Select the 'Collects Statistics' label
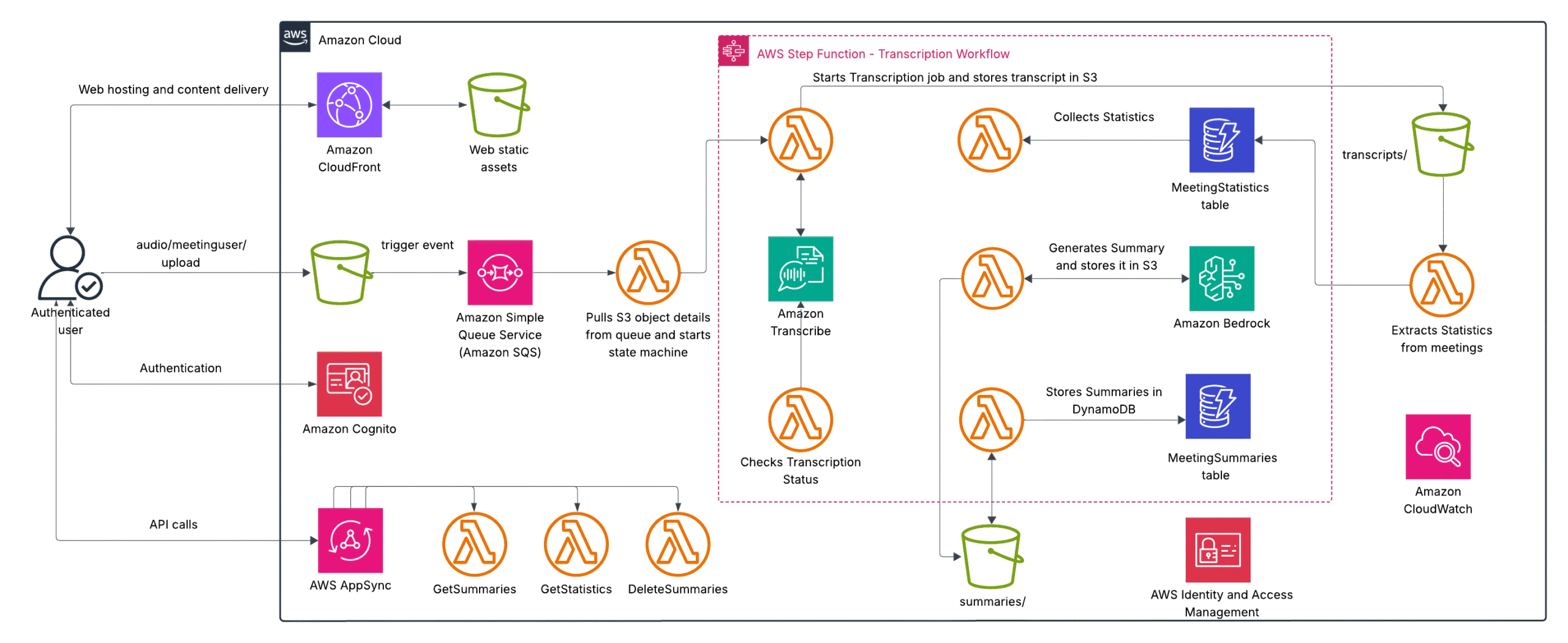Screen dimensions: 1568x643 pyautogui.click(x=1103, y=117)
